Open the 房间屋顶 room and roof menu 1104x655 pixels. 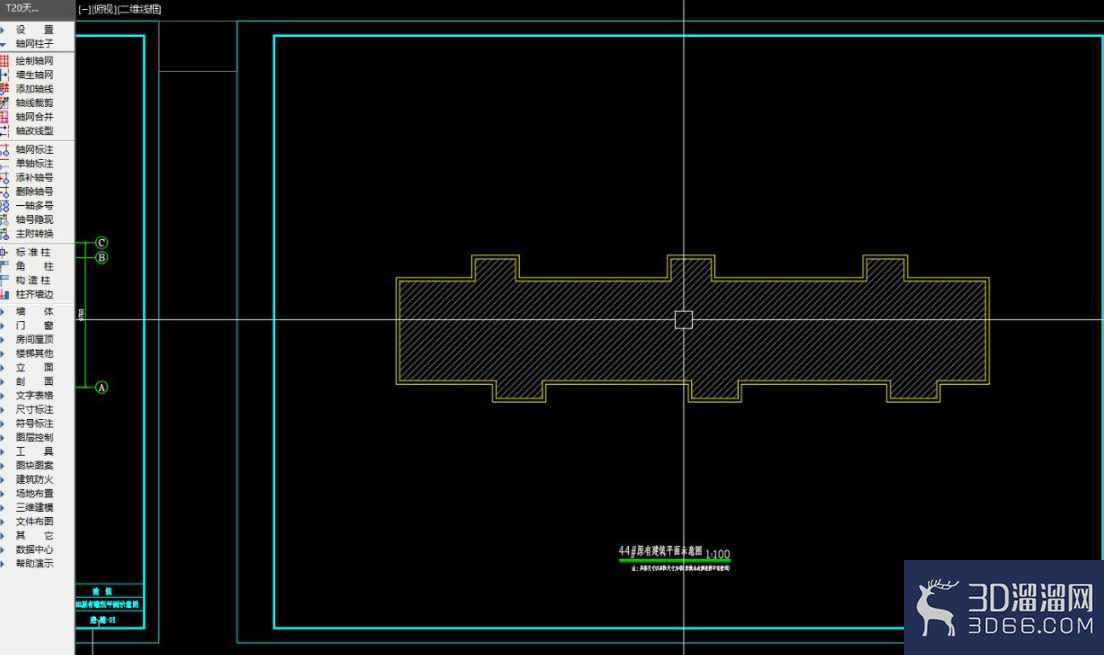click(x=34, y=339)
